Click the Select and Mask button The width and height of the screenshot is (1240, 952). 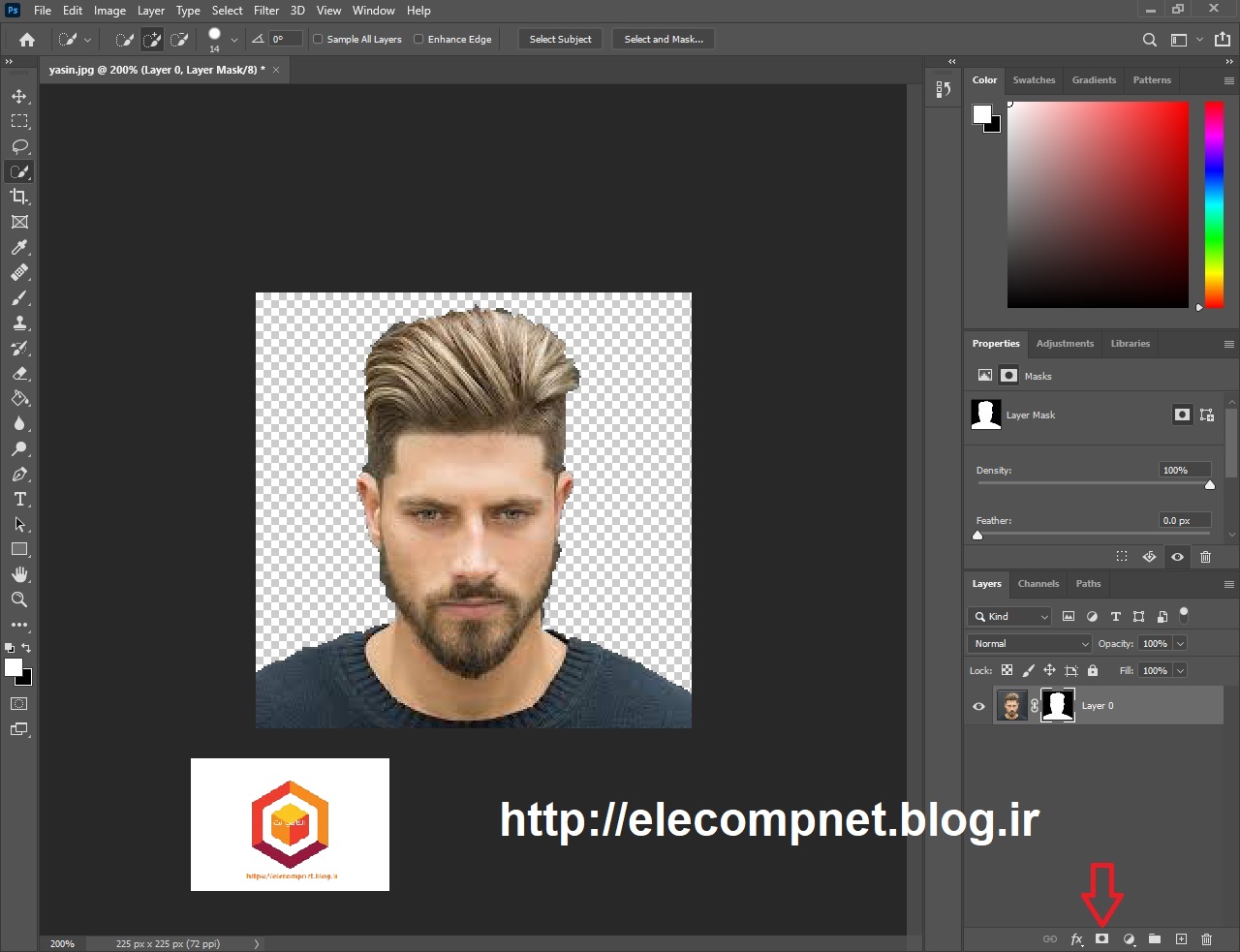tap(664, 40)
